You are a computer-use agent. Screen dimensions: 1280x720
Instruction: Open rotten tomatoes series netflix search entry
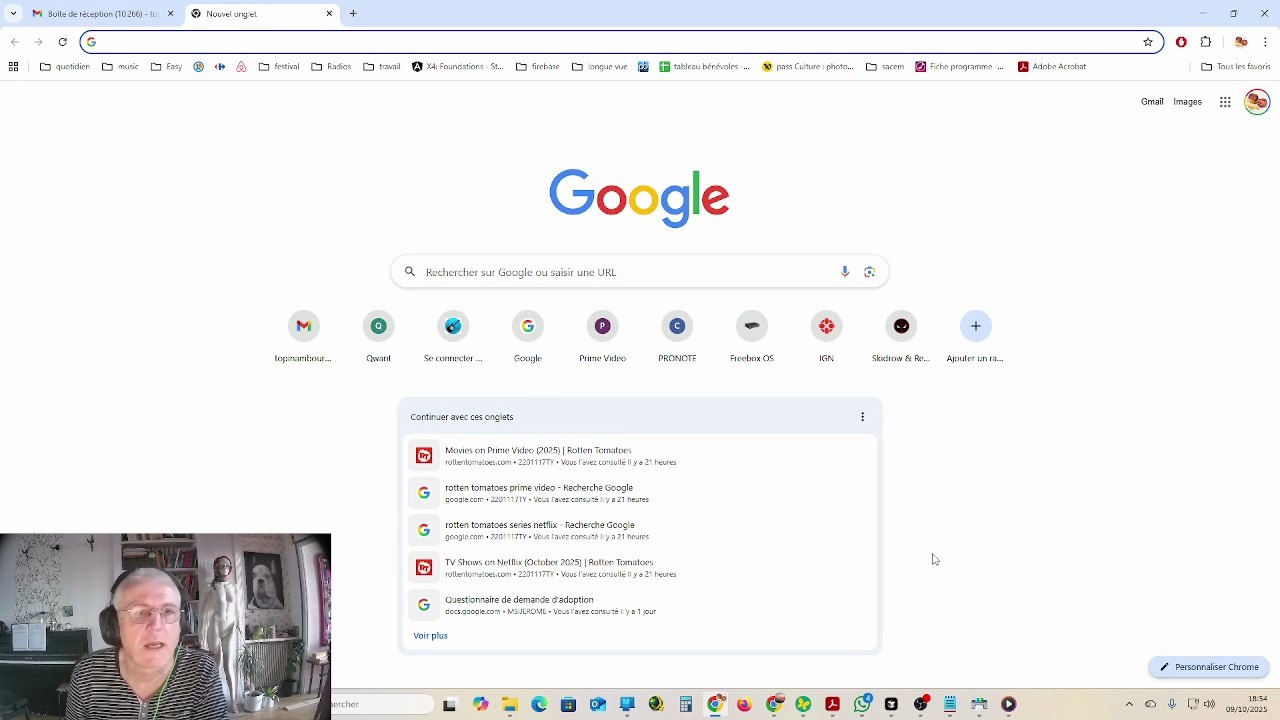point(640,530)
